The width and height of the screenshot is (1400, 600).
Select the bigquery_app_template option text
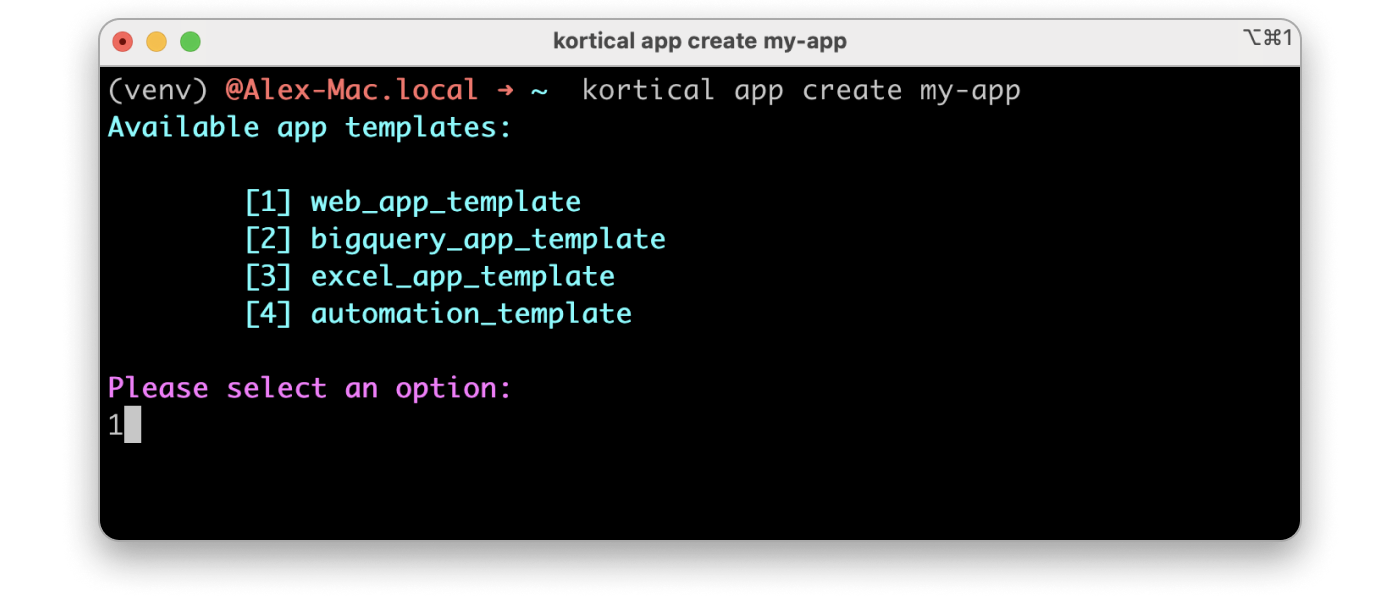click(x=487, y=238)
